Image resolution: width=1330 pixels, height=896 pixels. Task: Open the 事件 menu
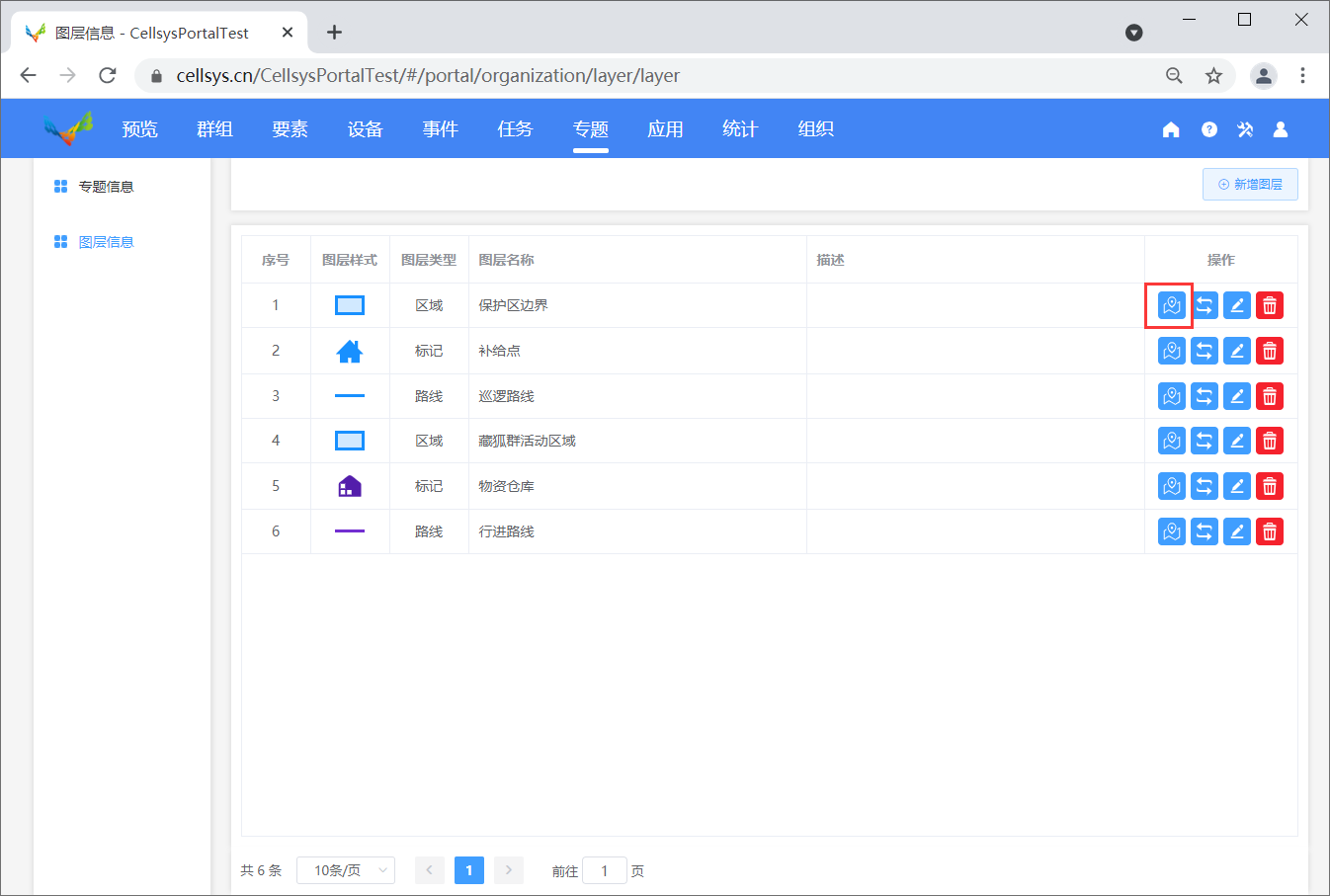click(440, 129)
